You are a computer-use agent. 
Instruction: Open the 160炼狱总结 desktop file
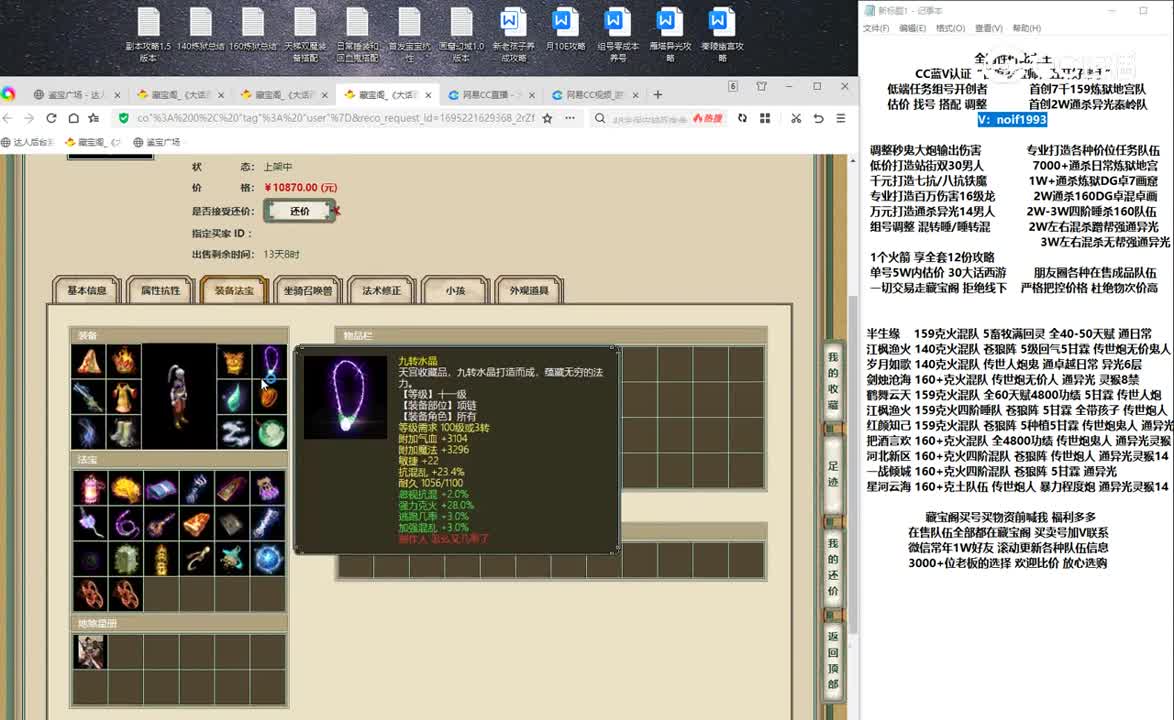coord(252,30)
